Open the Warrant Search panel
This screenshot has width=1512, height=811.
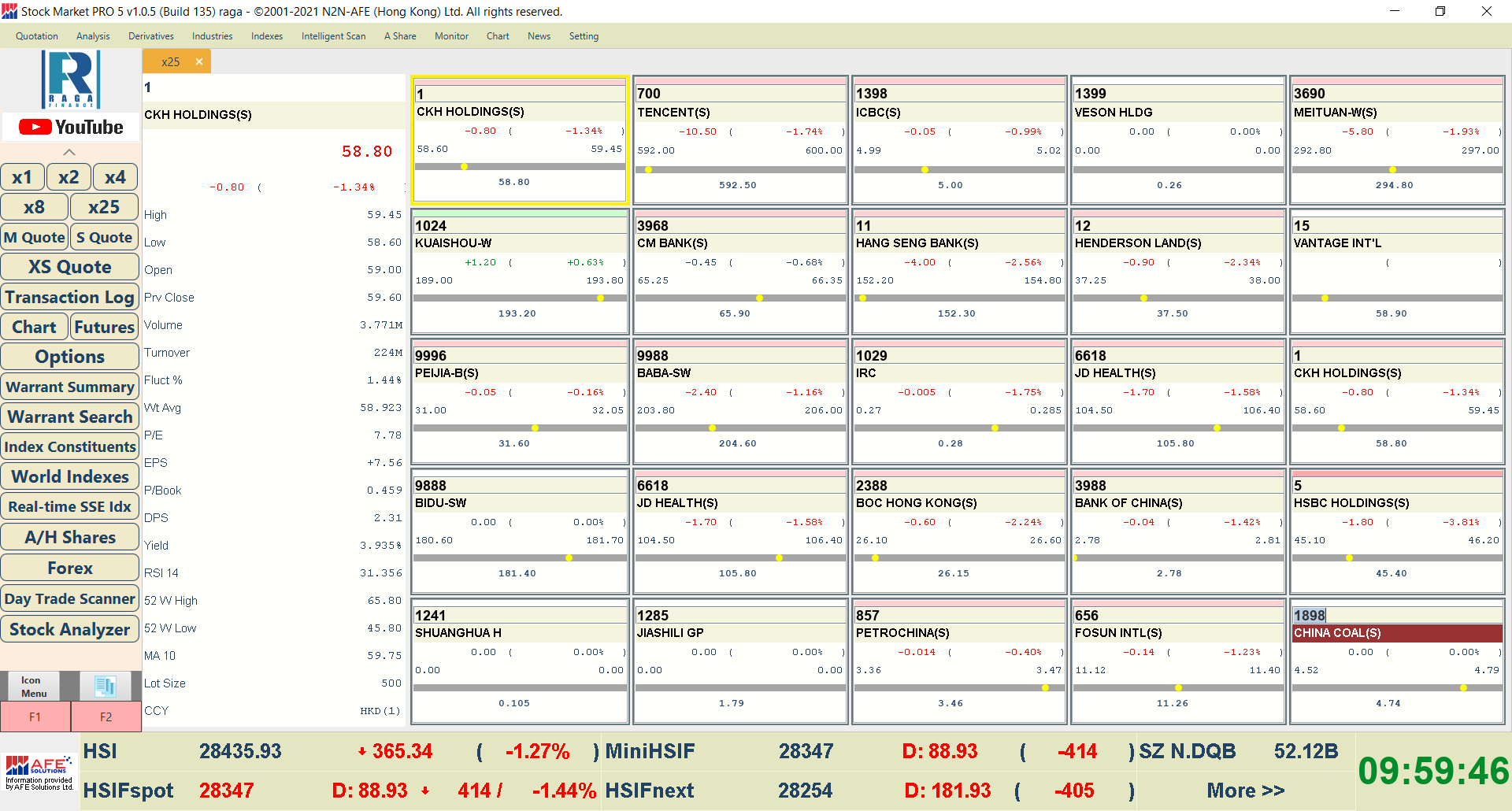click(x=70, y=417)
